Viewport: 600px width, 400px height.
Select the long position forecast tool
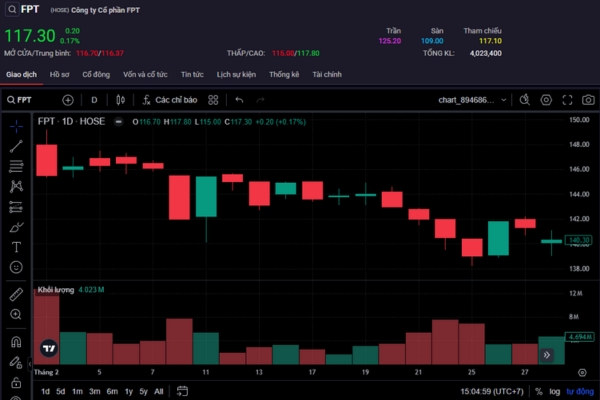(x=16, y=207)
